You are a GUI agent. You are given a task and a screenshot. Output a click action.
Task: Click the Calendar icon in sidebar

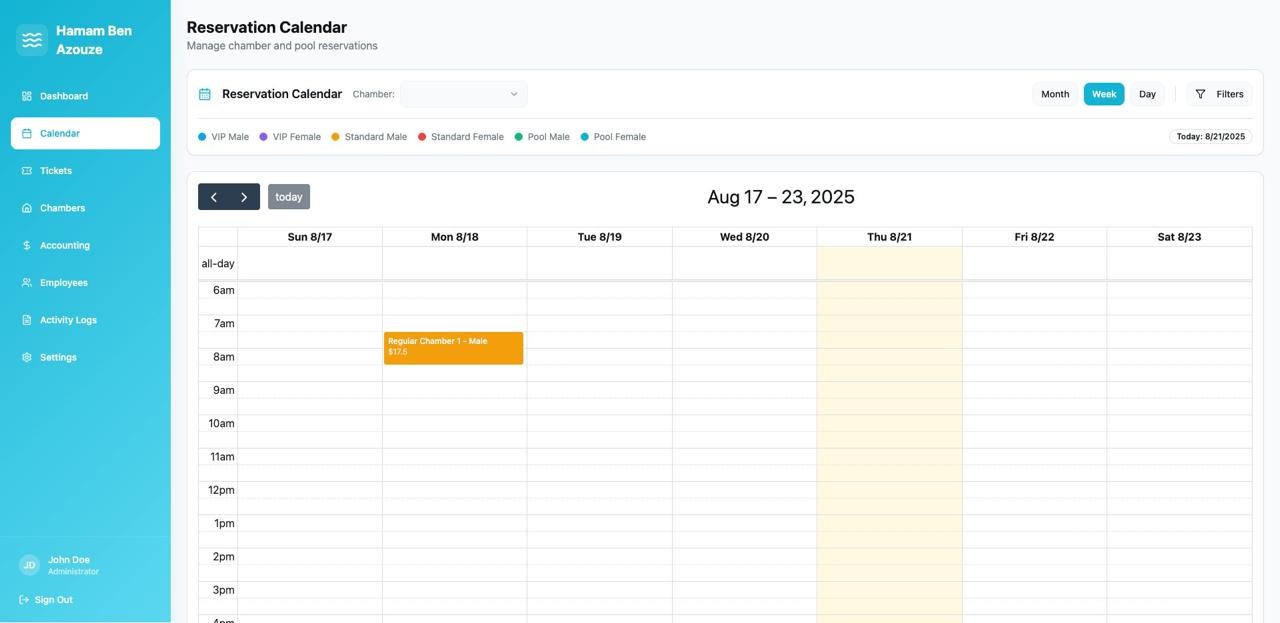click(x=27, y=133)
